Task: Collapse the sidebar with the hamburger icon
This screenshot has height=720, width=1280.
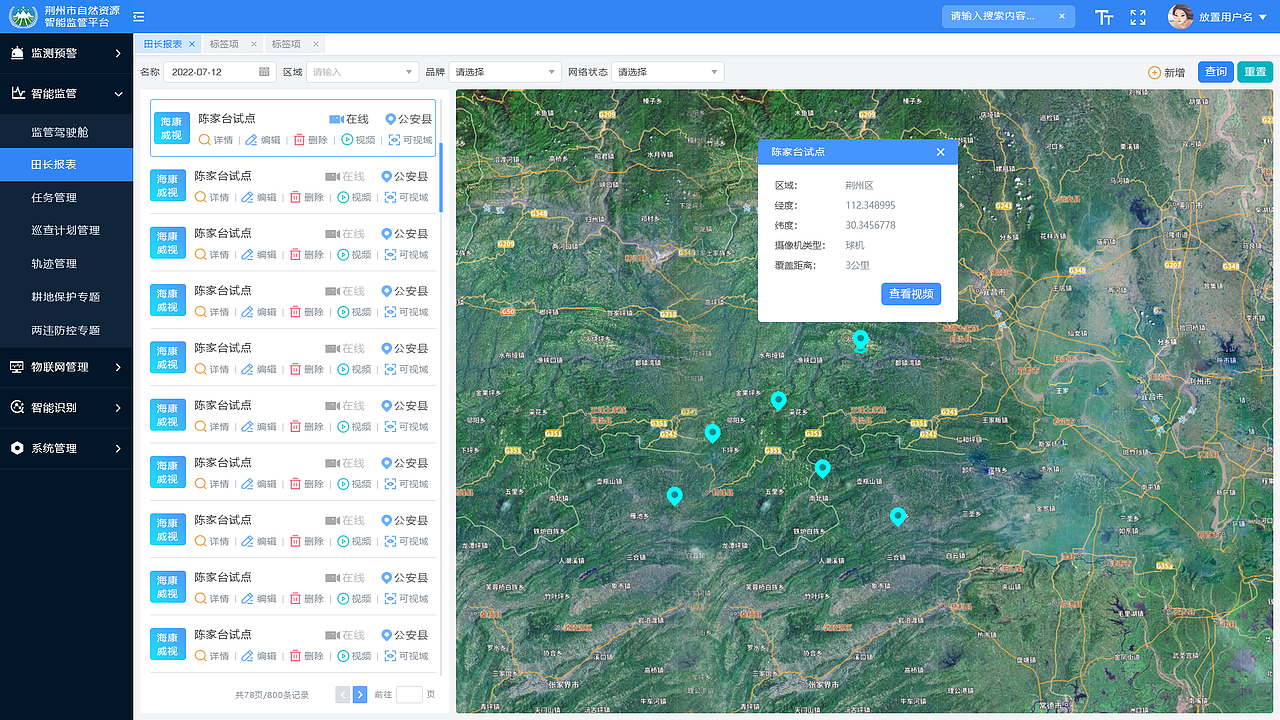Action: 138,17
